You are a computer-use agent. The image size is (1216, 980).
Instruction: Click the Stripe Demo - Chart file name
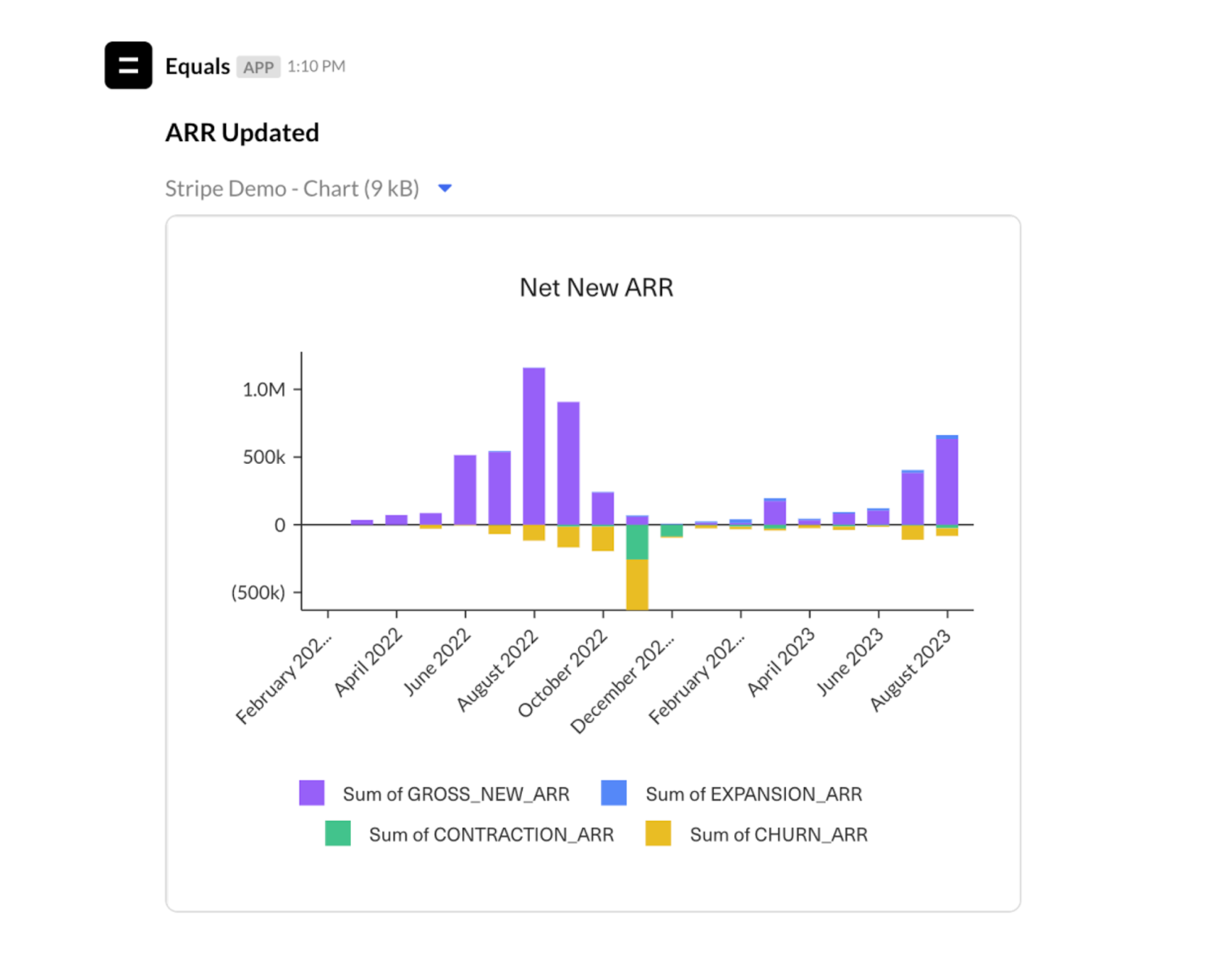click(x=292, y=188)
